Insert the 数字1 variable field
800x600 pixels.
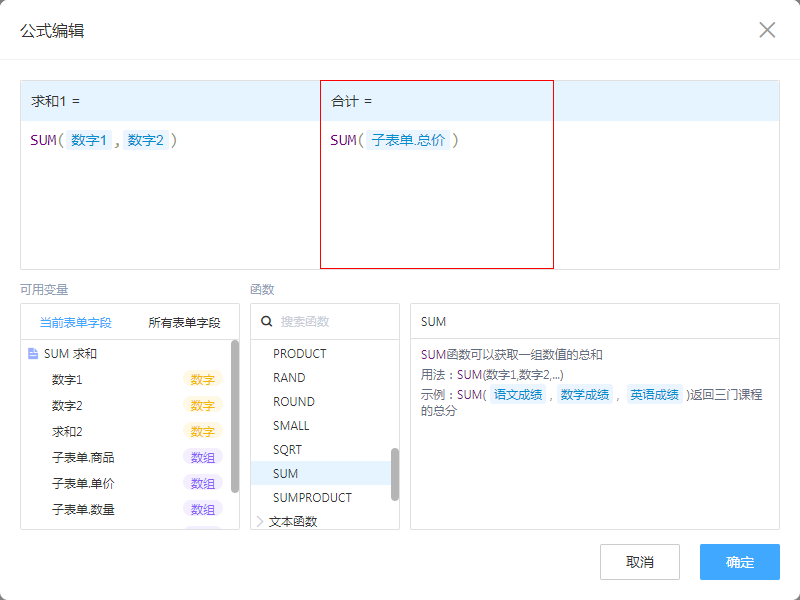(x=67, y=380)
